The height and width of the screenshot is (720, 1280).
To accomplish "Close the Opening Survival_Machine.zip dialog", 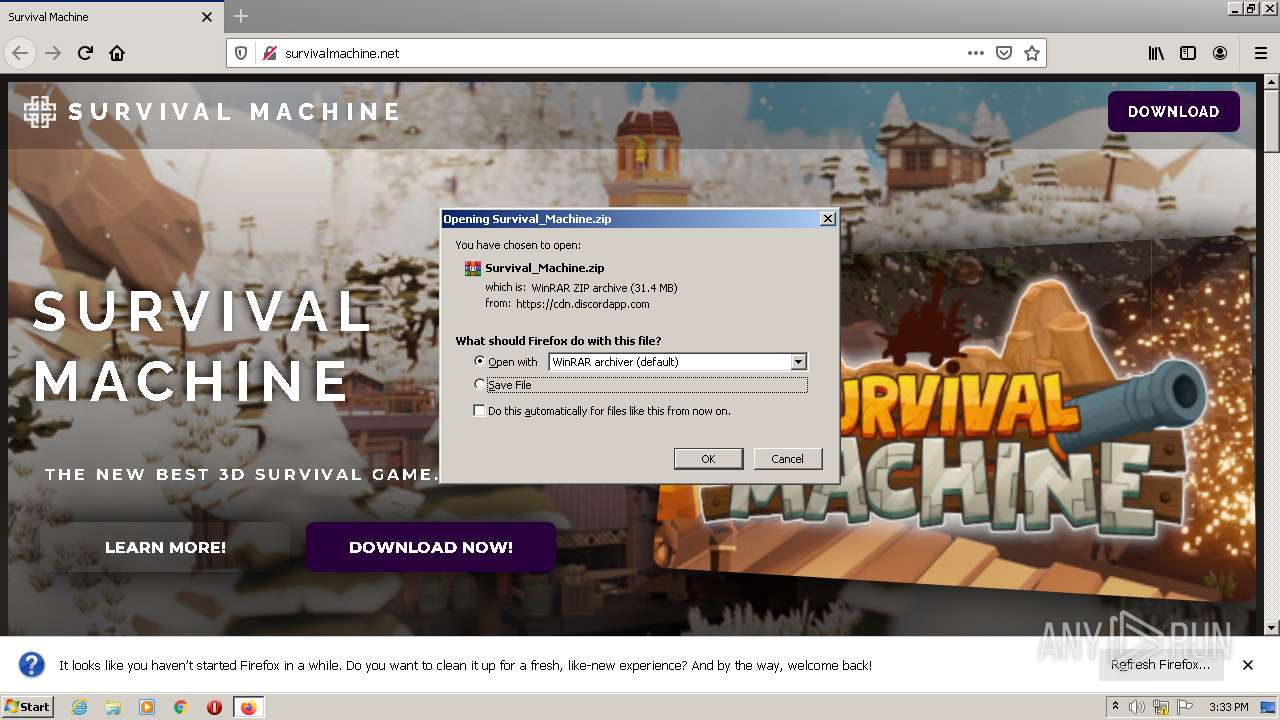I will pyautogui.click(x=827, y=219).
